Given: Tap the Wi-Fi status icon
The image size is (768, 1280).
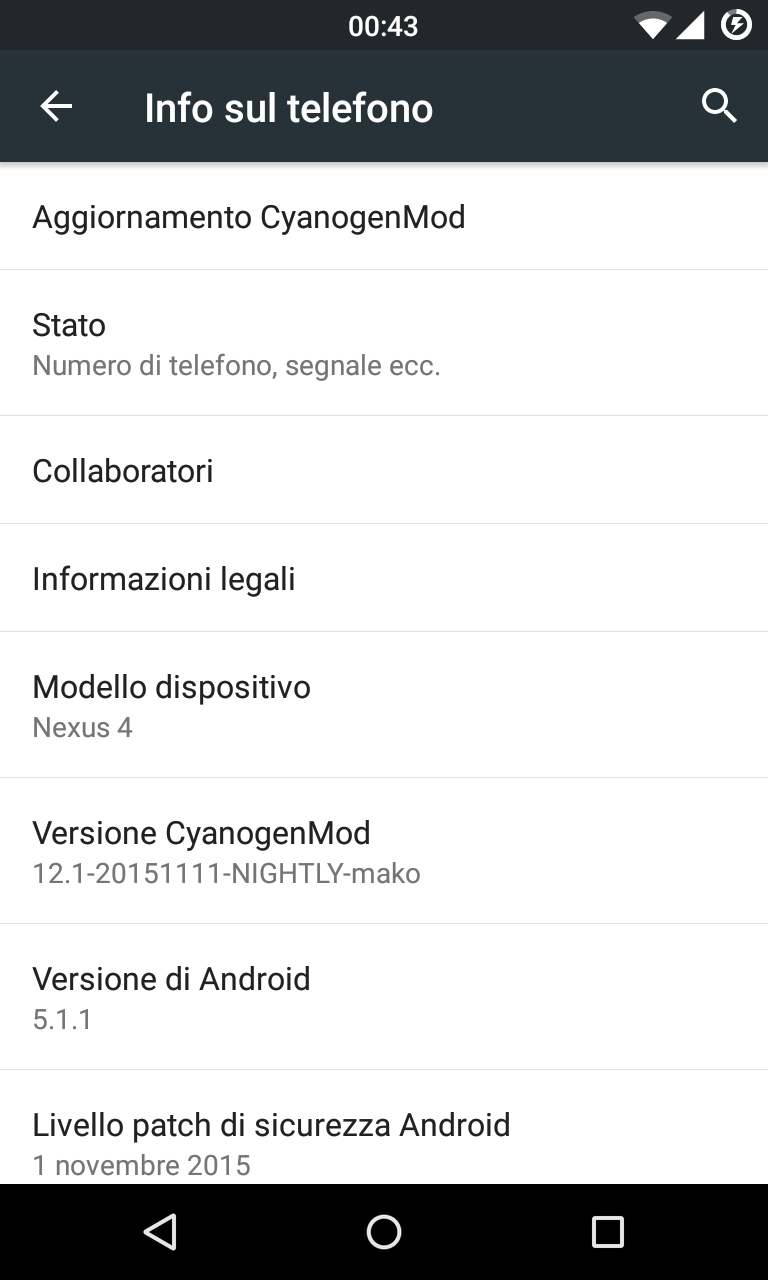Looking at the screenshot, I should click(x=652, y=25).
